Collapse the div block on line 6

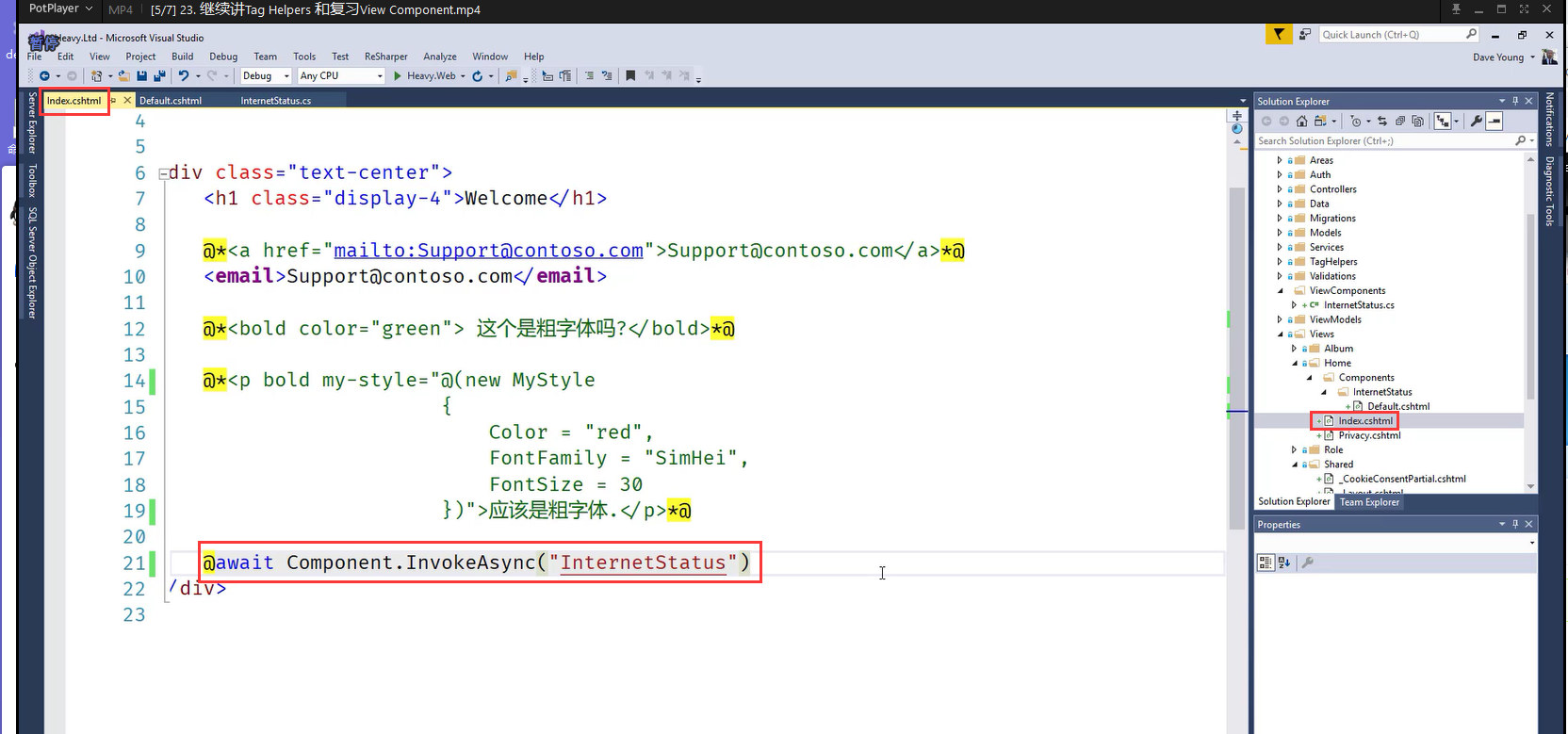click(163, 173)
